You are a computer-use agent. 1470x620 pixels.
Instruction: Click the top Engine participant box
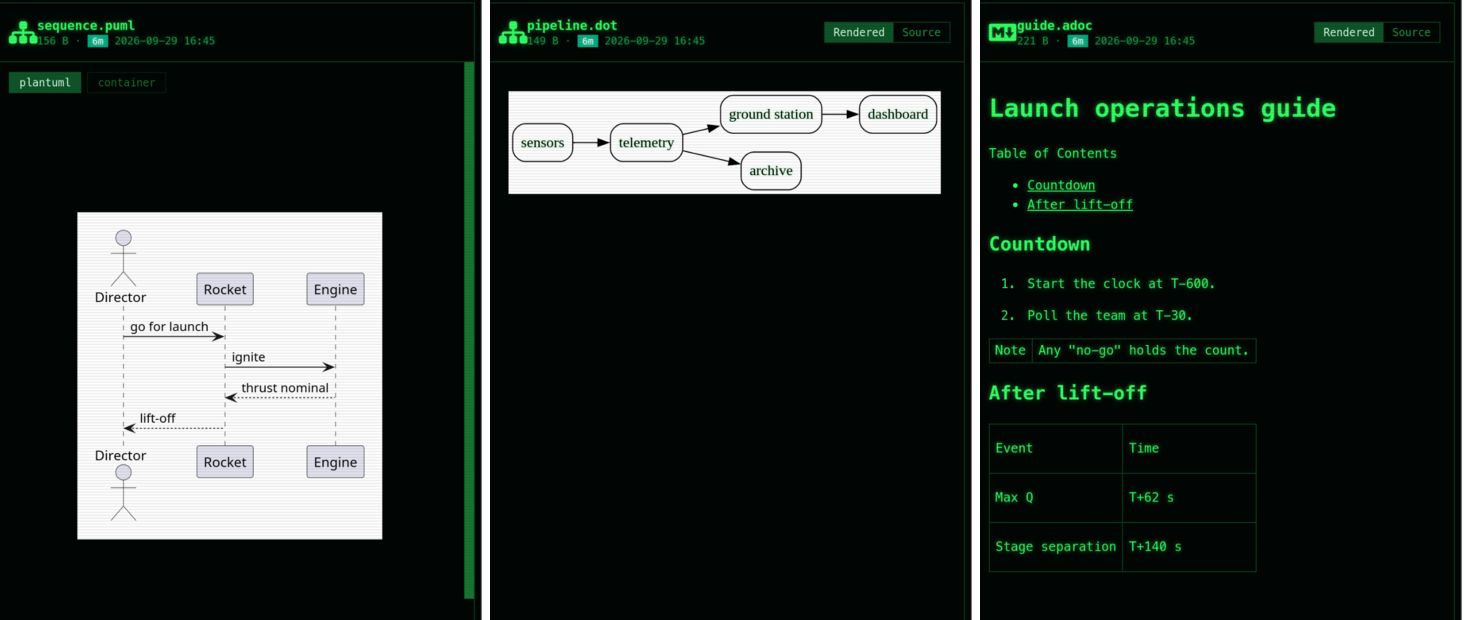335,289
